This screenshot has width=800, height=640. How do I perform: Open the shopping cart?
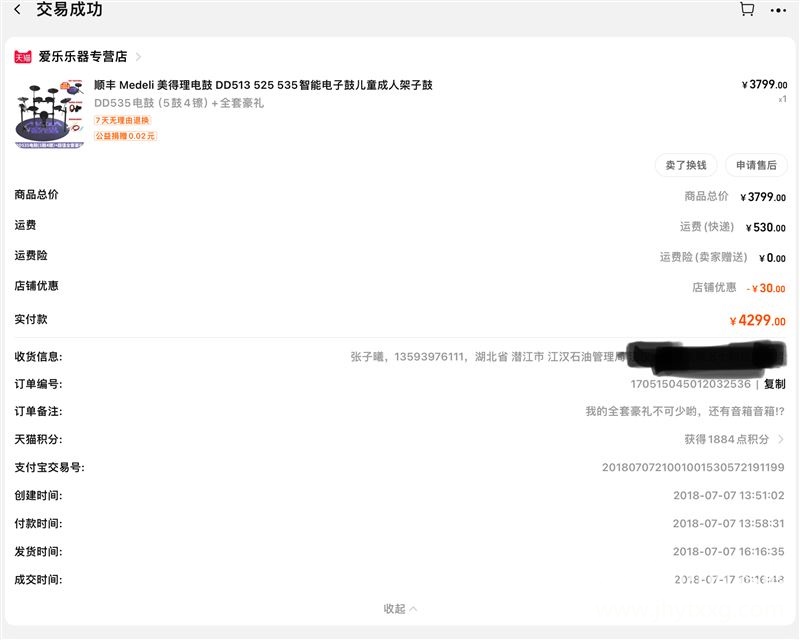[747, 9]
